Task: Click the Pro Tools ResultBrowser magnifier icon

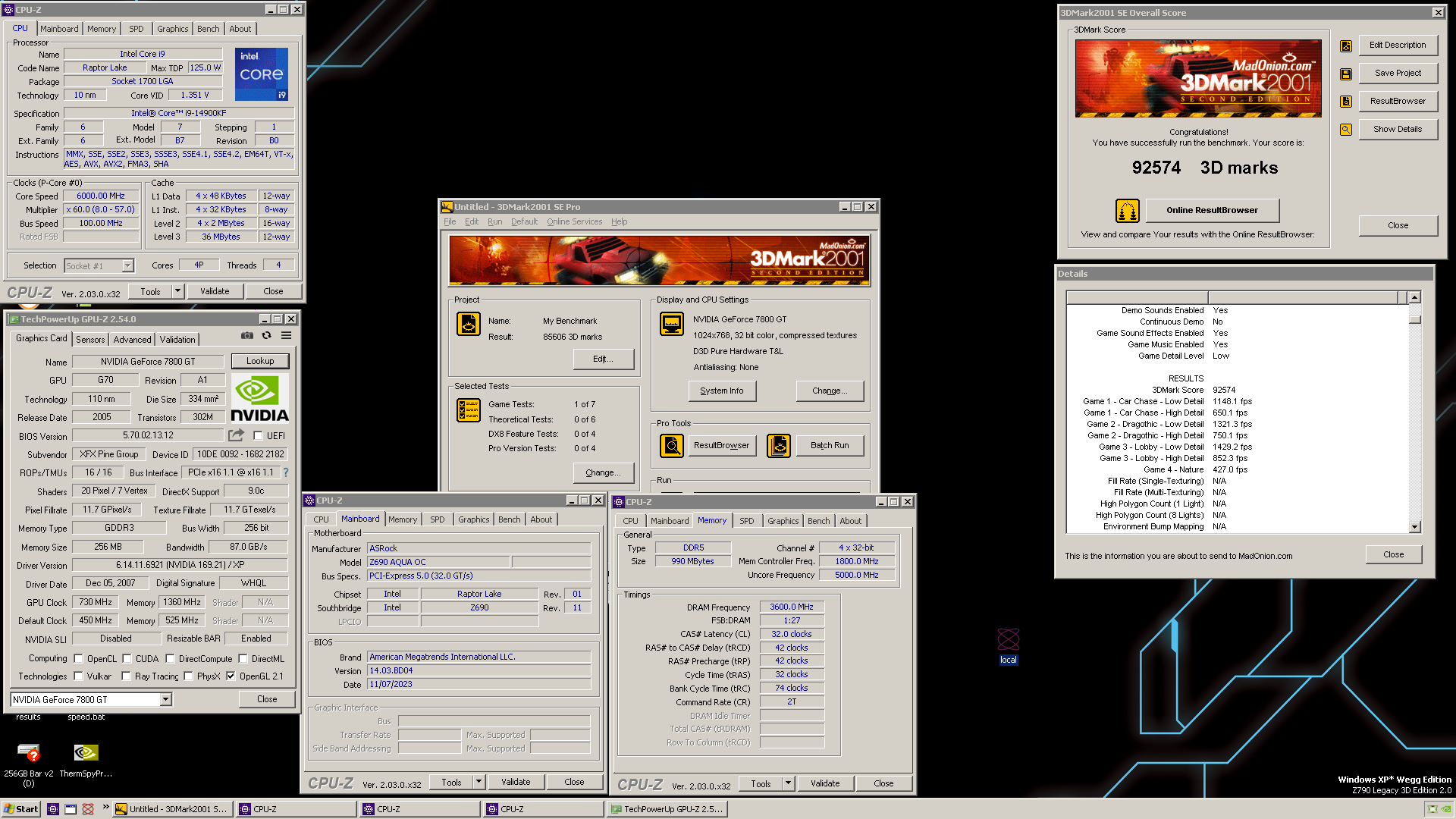Action: [672, 446]
